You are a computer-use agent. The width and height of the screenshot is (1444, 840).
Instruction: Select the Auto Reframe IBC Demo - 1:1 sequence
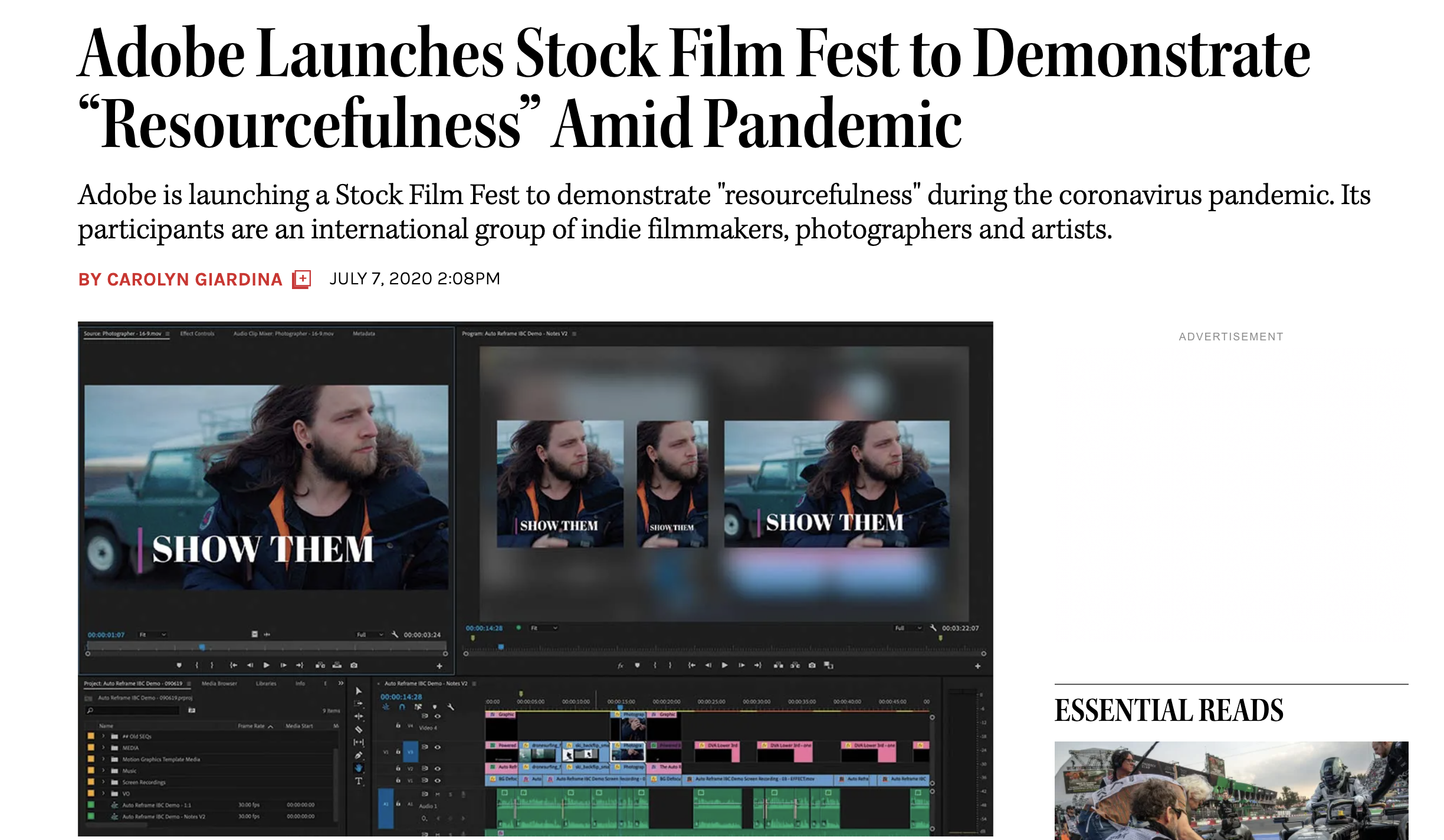coord(157,805)
